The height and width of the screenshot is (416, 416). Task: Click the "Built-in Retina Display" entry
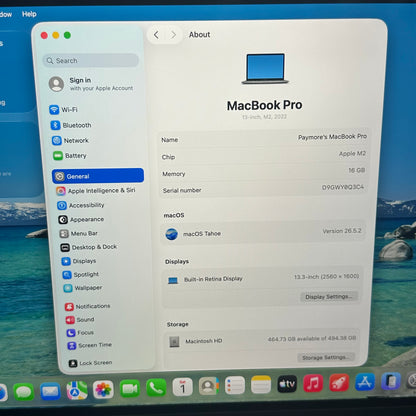click(213, 279)
